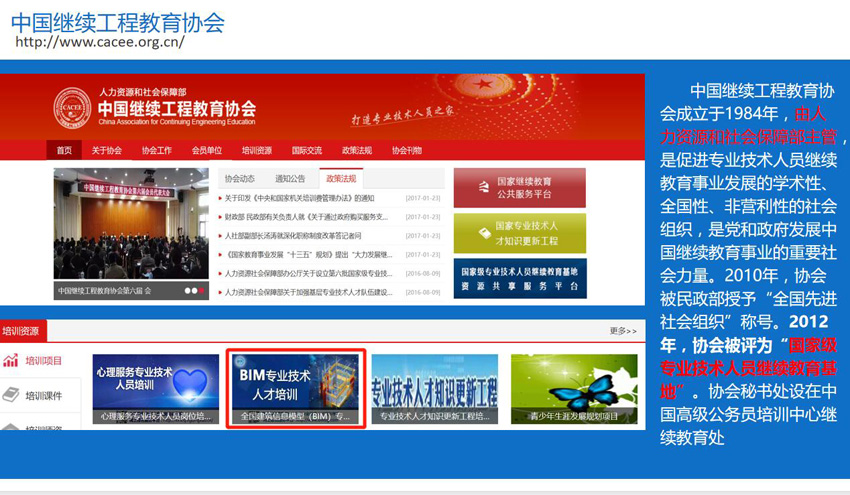Click 更多>> in the 培训资源 section
This screenshot has height=495, width=850.
click(623, 331)
